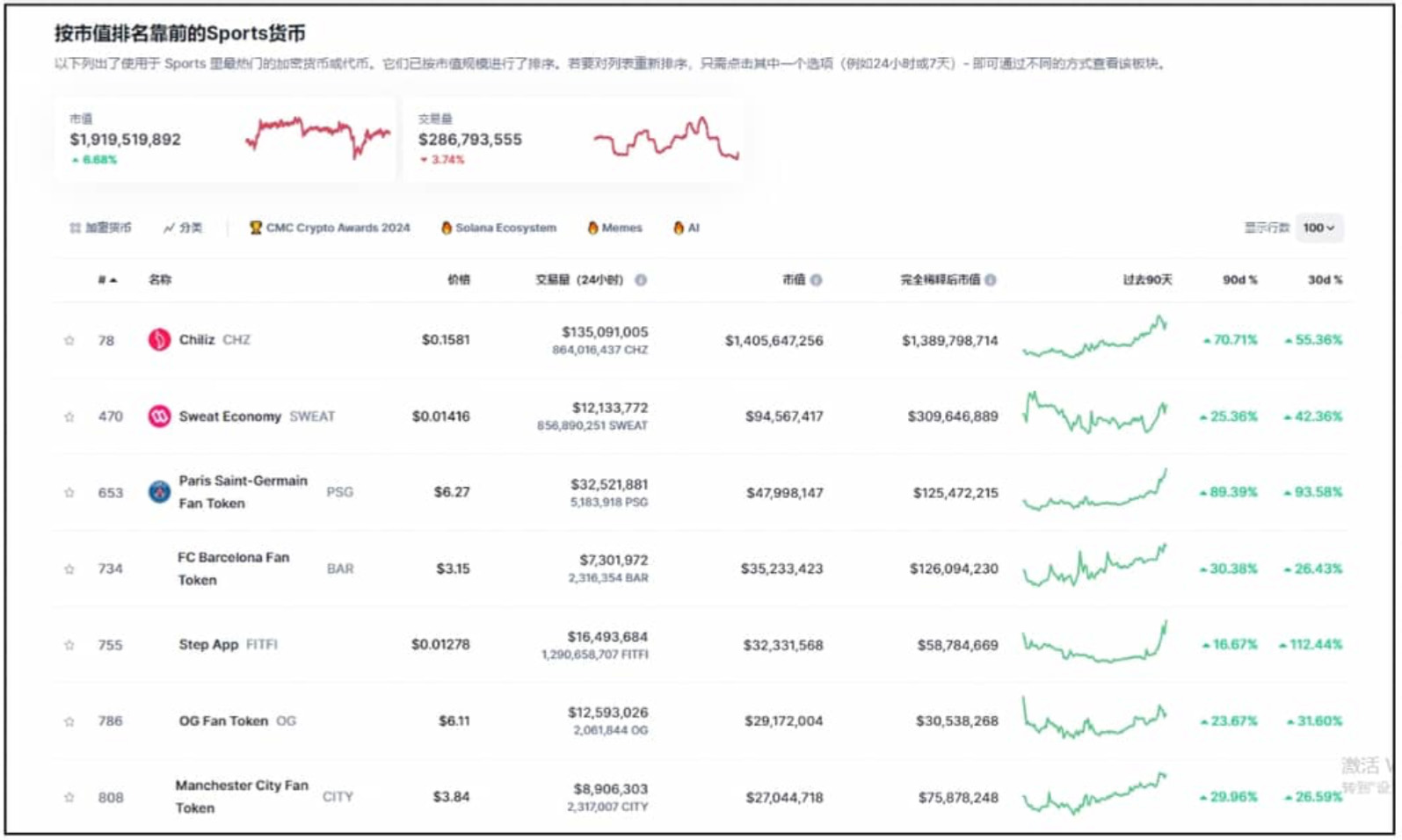1402x840 pixels.
Task: Open Chiliz coin page by name
Action: click(197, 340)
